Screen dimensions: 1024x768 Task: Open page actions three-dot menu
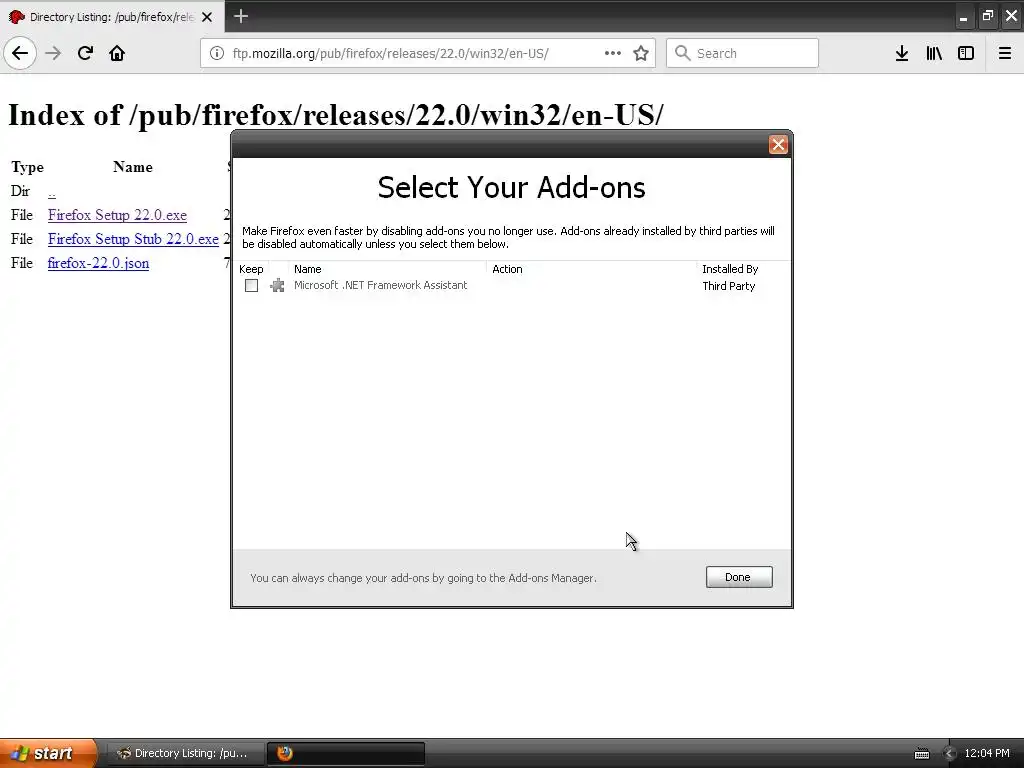point(612,53)
